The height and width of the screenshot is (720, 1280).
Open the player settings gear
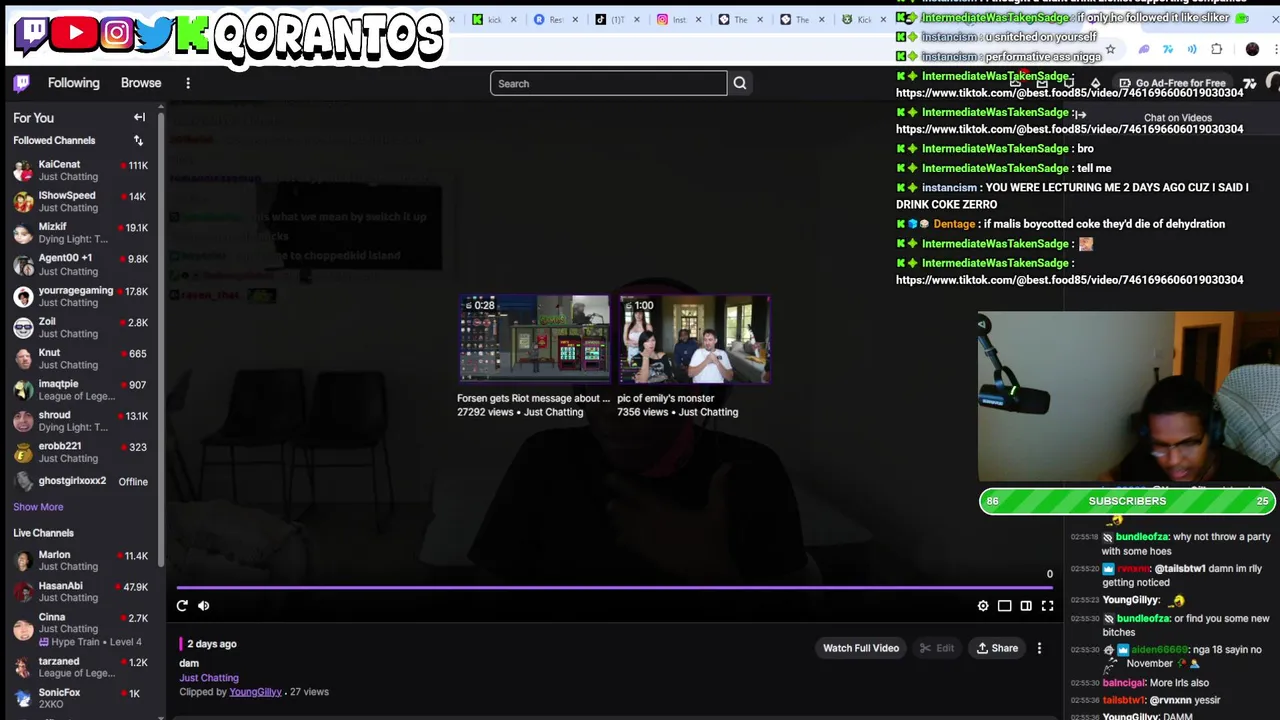coord(983,606)
